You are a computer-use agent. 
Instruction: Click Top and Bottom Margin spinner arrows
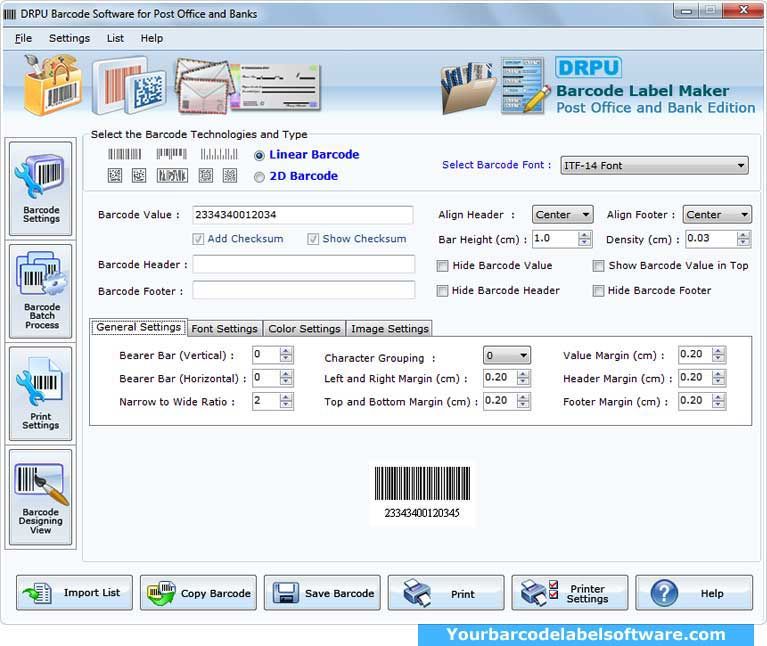click(523, 401)
